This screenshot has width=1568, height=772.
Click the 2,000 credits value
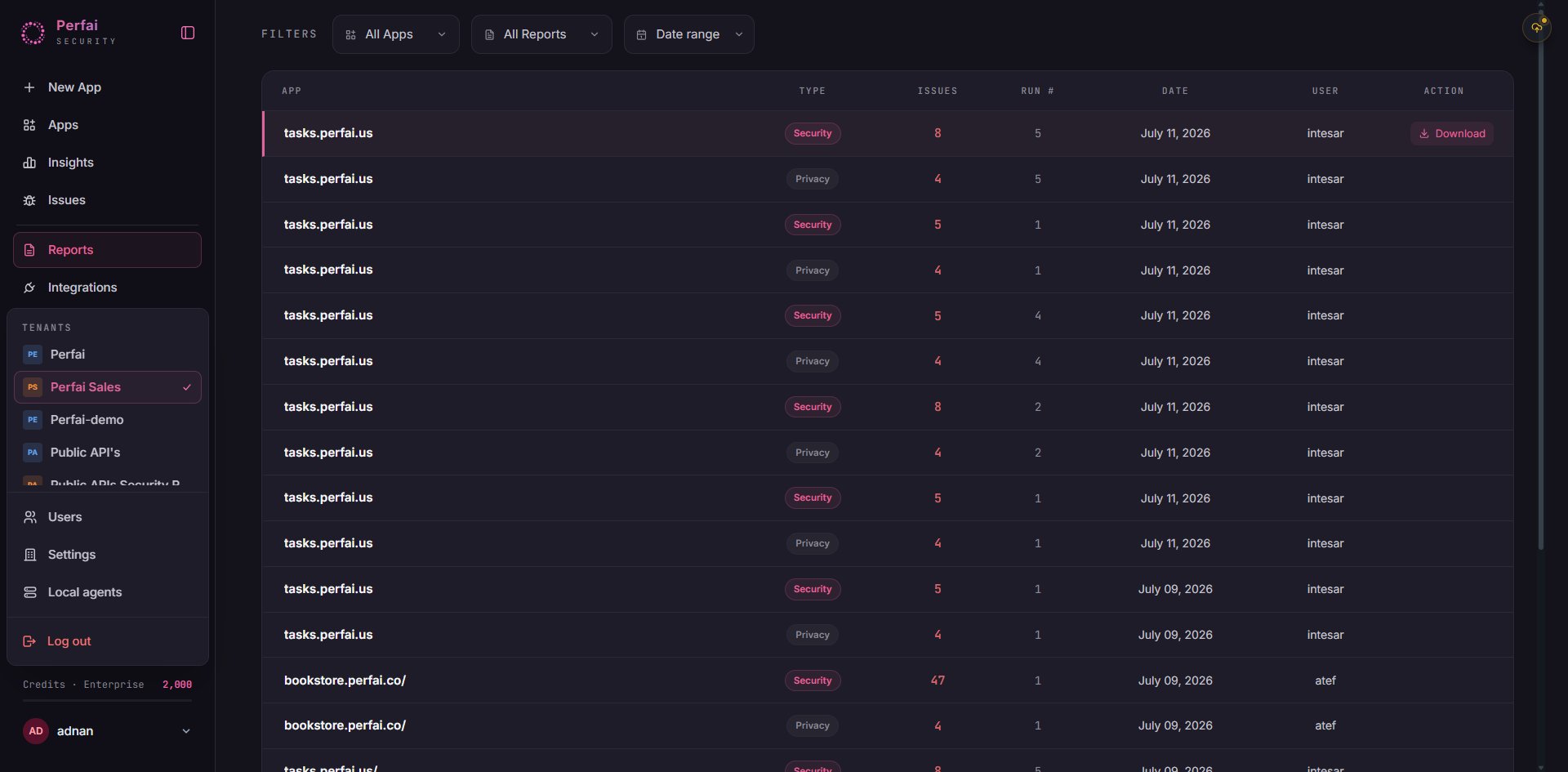[x=177, y=685]
